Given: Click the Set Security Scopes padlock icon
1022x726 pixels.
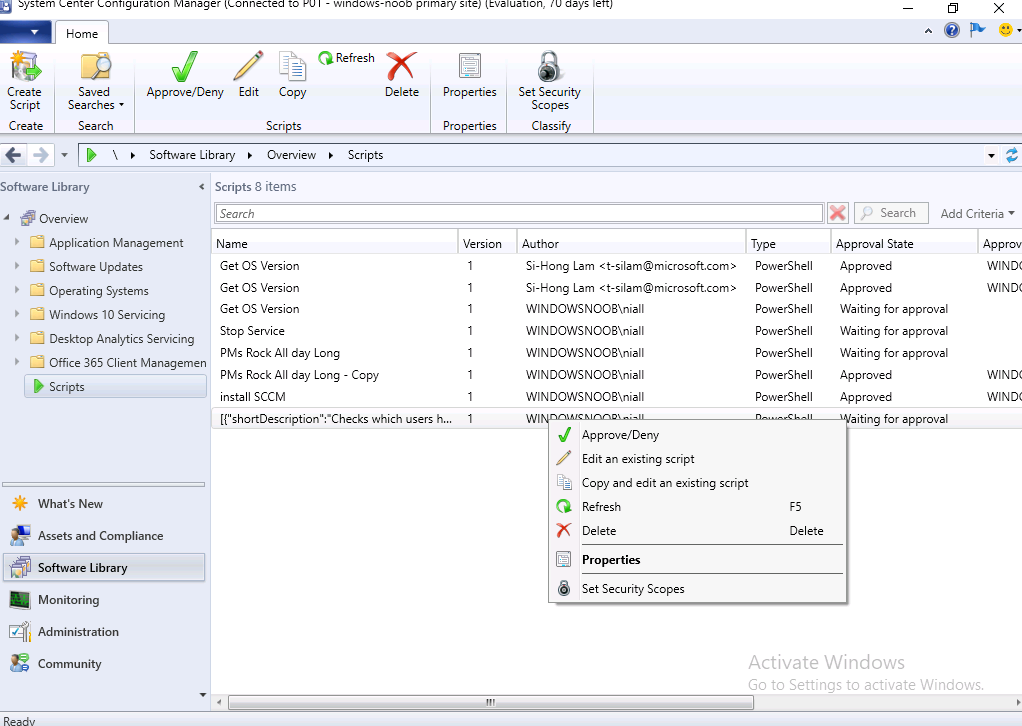Looking at the screenshot, I should [549, 67].
